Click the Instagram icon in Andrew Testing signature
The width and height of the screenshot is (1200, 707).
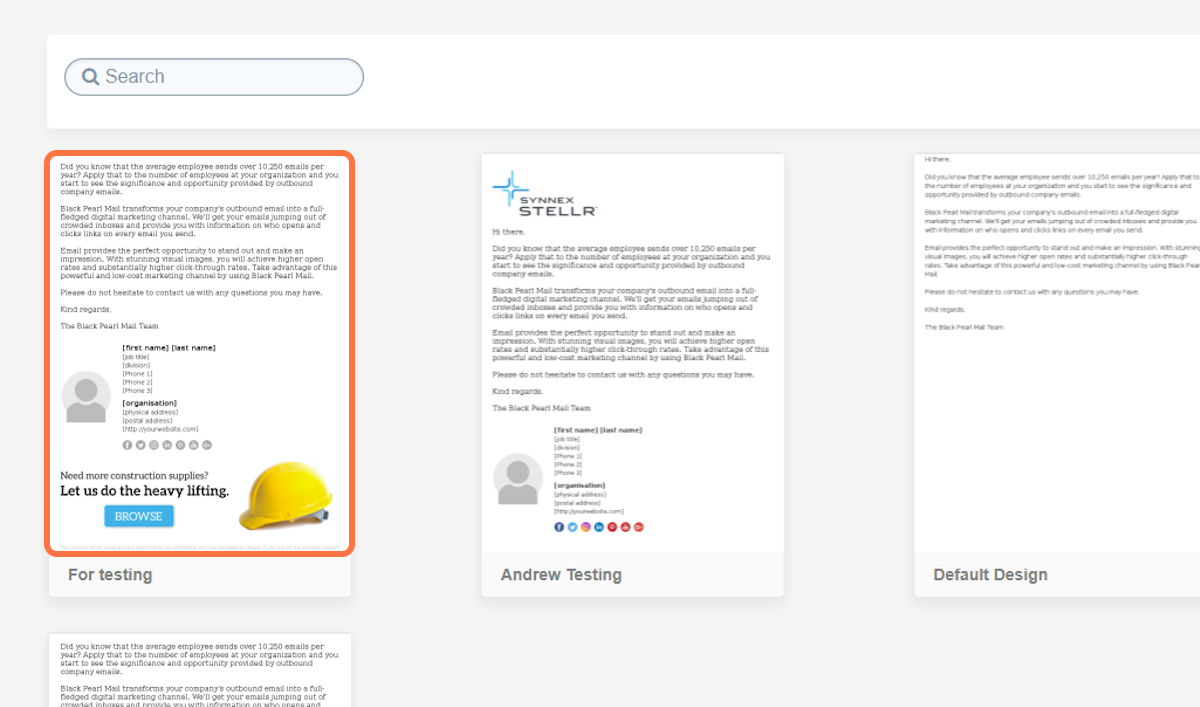click(x=586, y=527)
